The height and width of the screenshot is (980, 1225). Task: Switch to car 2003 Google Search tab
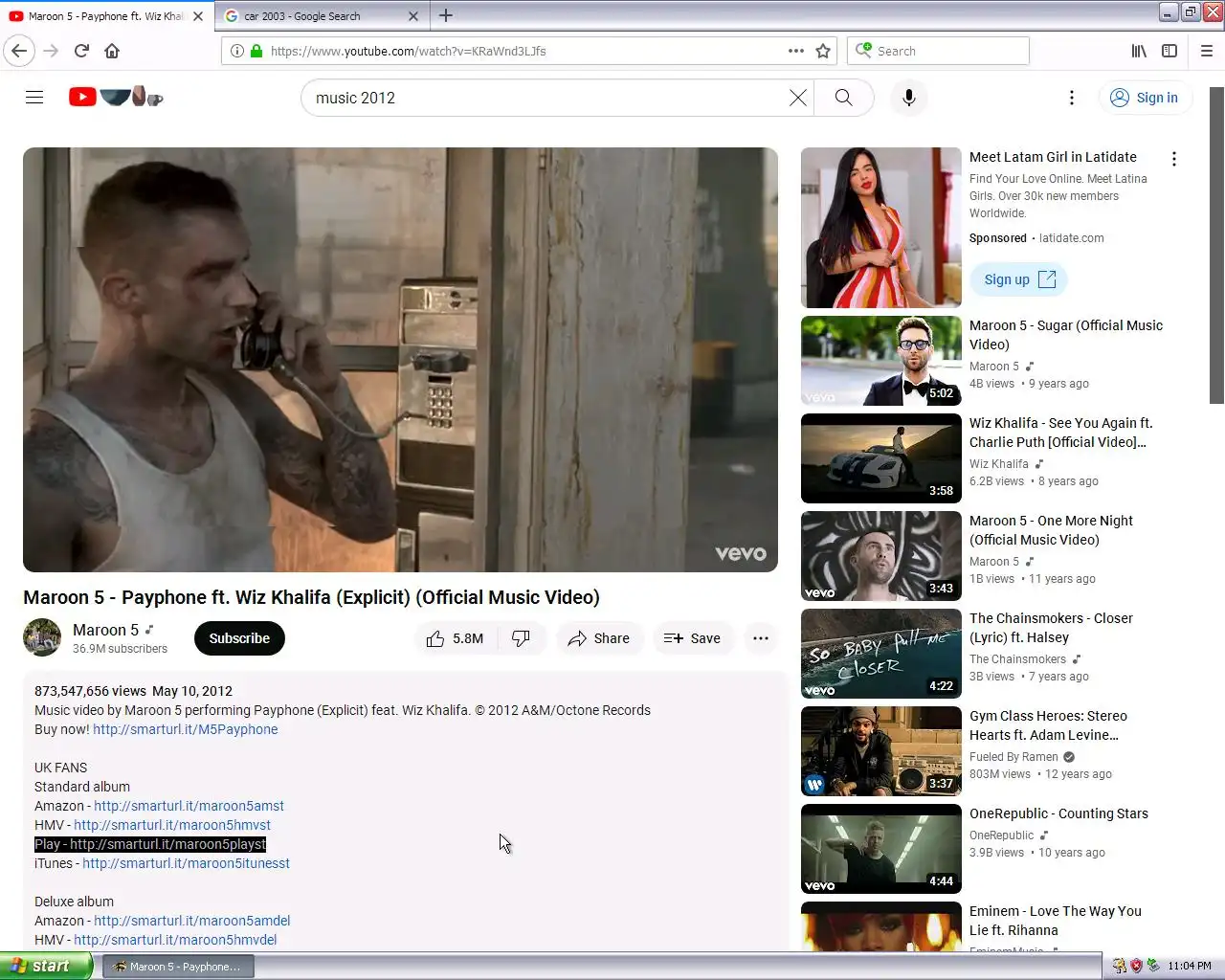(322, 16)
